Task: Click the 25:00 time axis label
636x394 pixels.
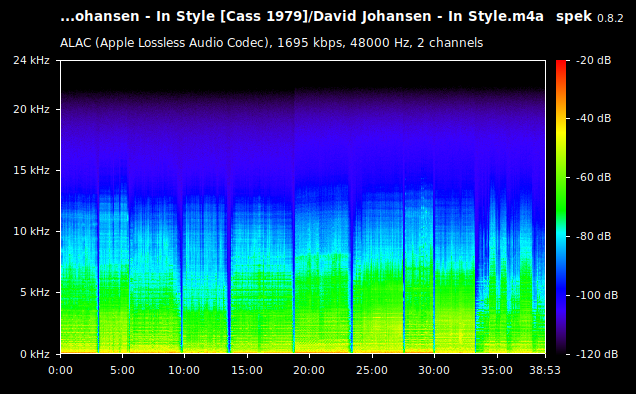Action: pyautogui.click(x=372, y=370)
